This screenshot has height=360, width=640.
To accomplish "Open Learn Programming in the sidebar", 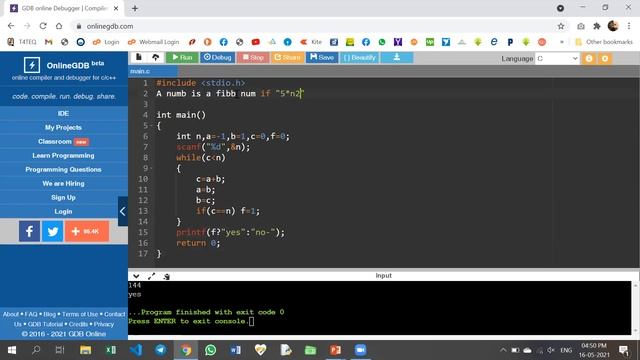I will pyautogui.click(x=63, y=156).
